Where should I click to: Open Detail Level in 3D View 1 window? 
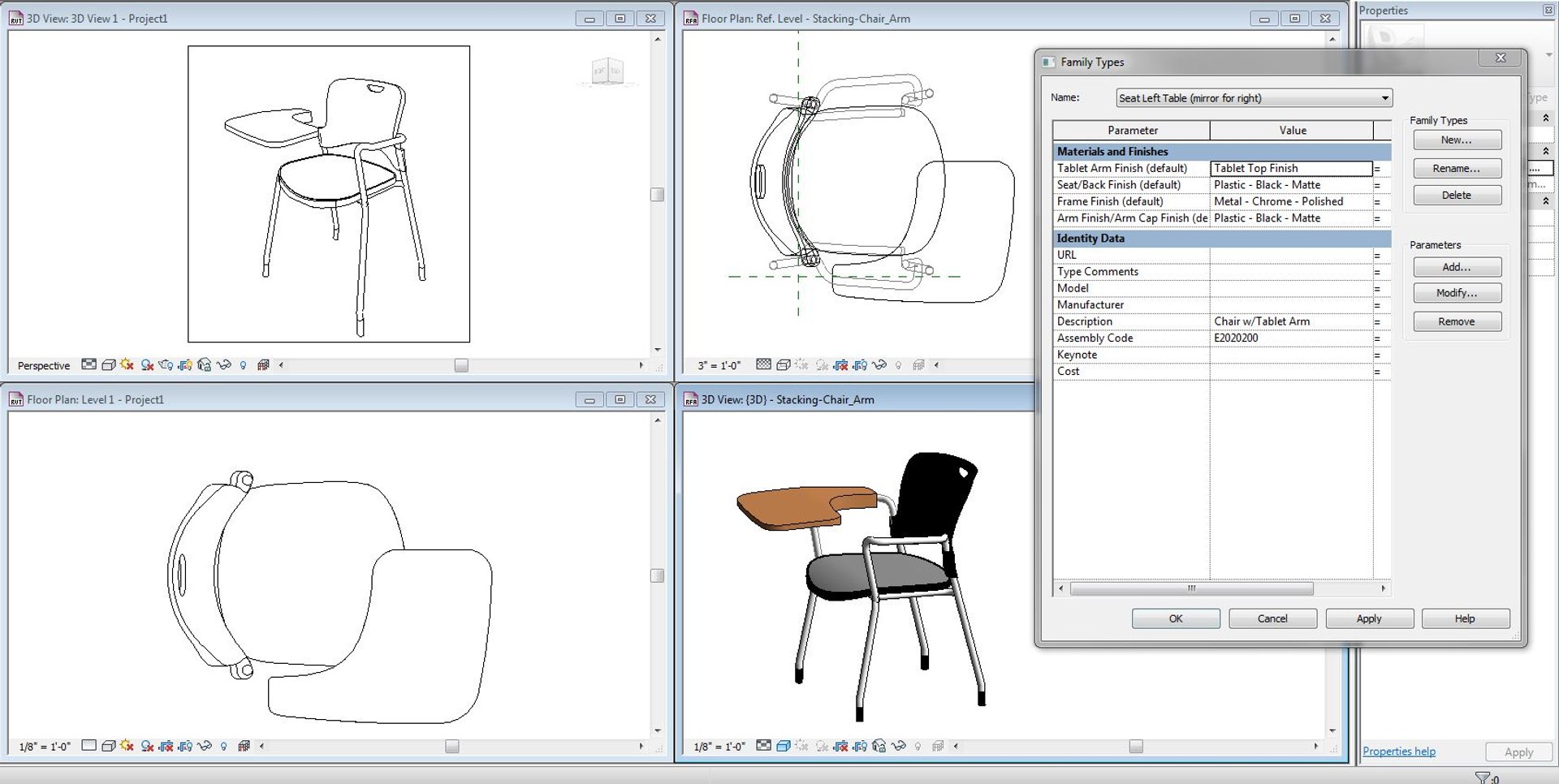89,365
